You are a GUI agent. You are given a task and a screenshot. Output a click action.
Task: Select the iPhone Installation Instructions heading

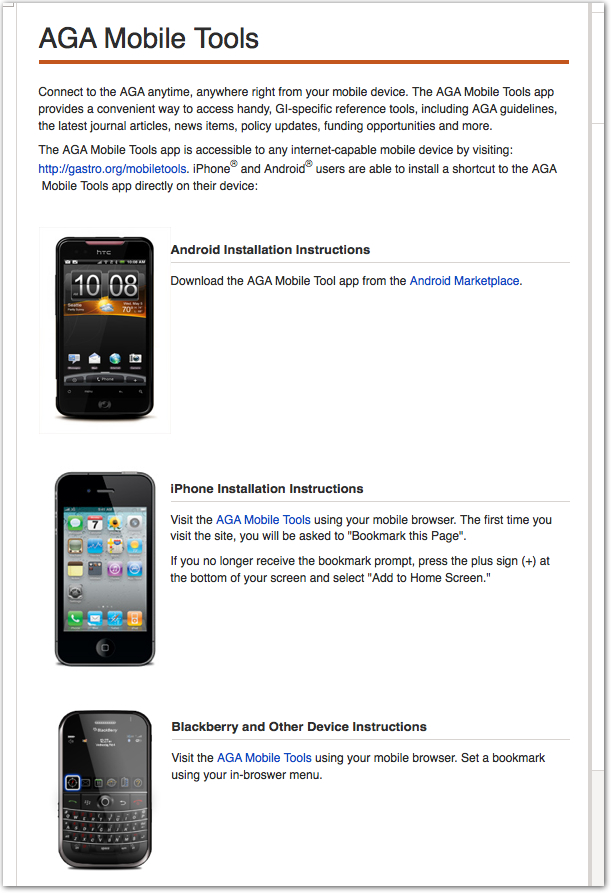point(266,489)
